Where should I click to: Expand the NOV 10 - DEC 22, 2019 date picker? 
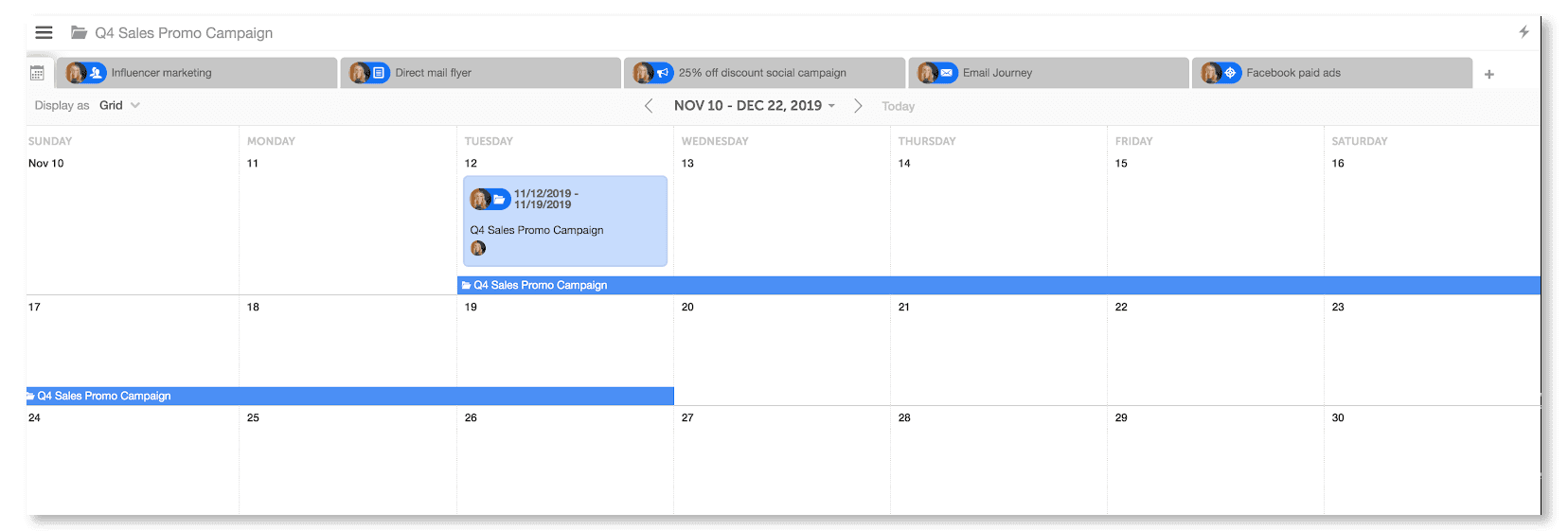(x=755, y=106)
